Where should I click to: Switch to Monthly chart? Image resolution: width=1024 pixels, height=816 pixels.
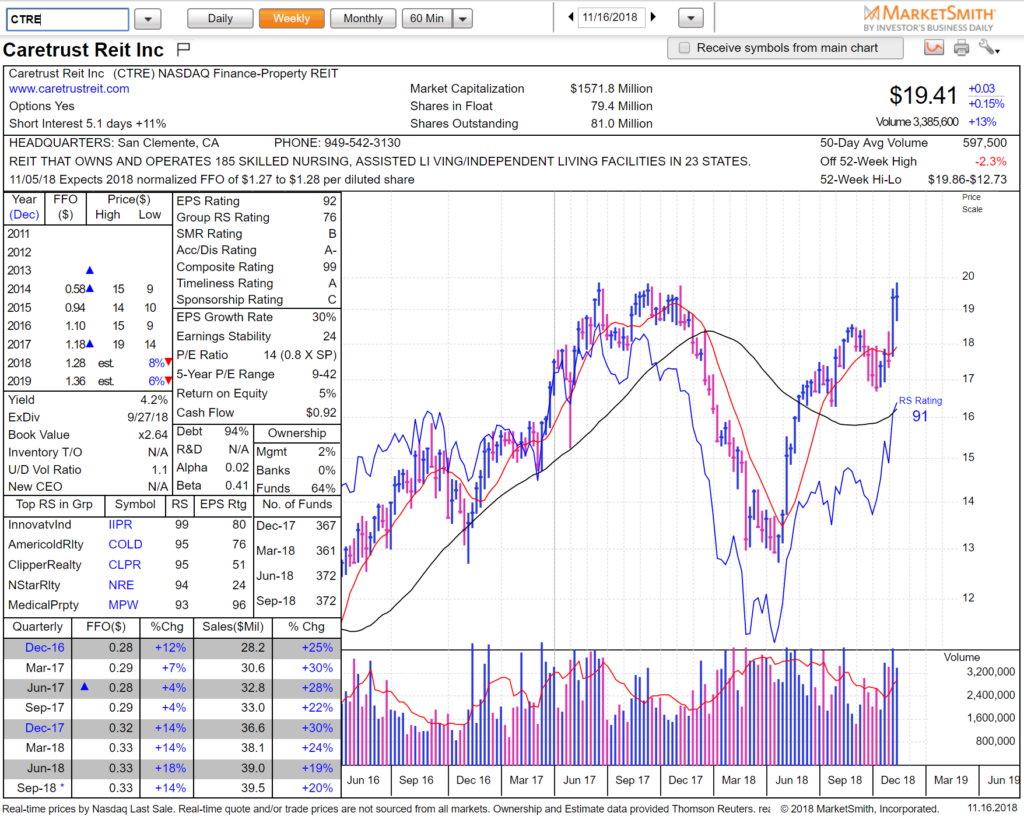[x=363, y=18]
